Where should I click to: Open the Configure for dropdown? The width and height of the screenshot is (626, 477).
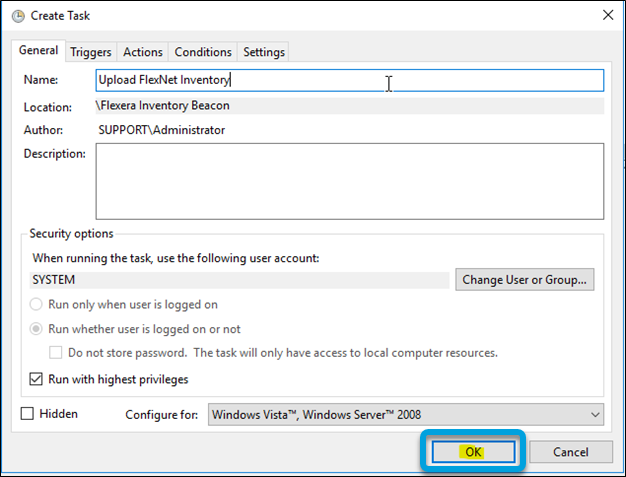406,415
